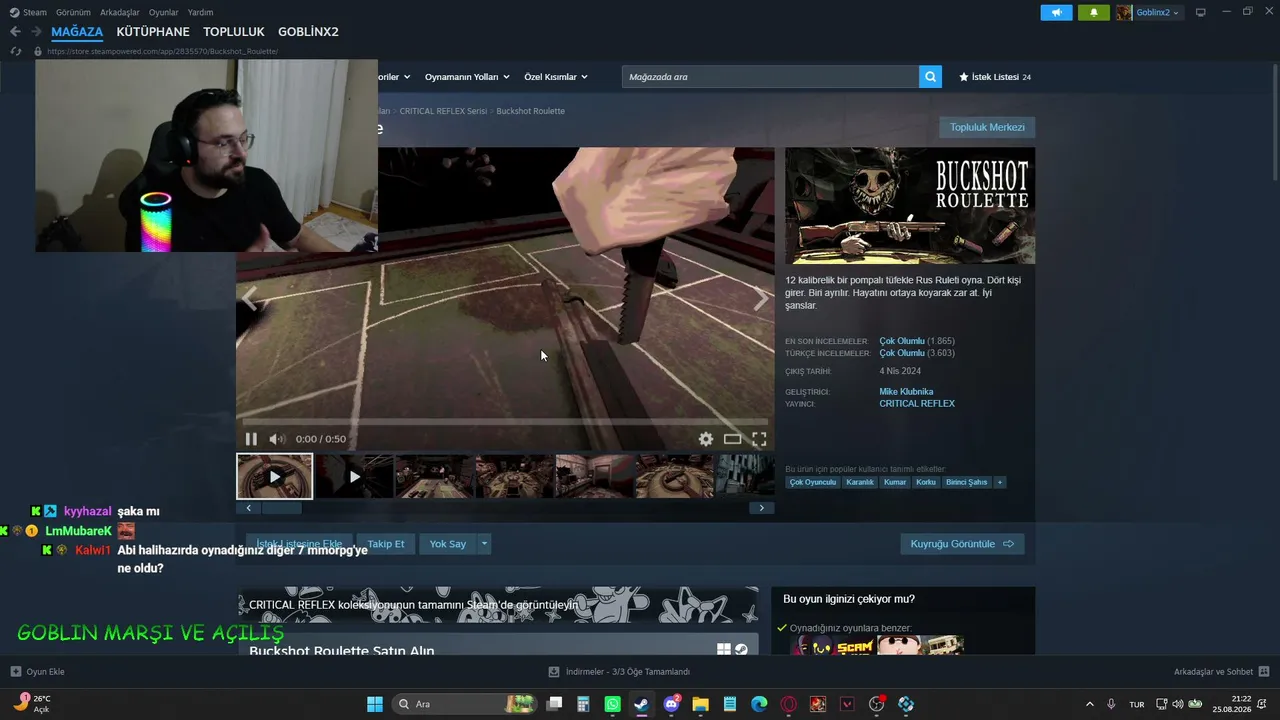
Task: Expand the 'Özel Kısımlar' dropdown
Action: click(x=556, y=77)
